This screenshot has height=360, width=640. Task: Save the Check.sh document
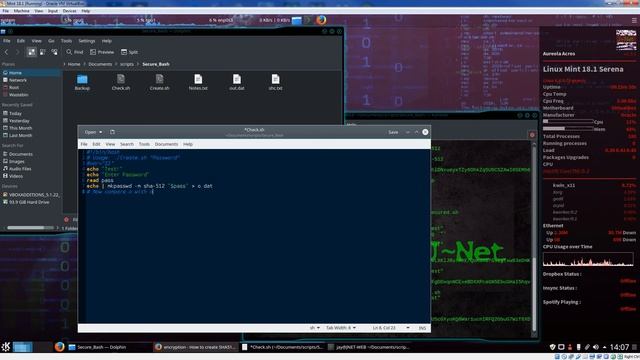pyautogui.click(x=393, y=132)
